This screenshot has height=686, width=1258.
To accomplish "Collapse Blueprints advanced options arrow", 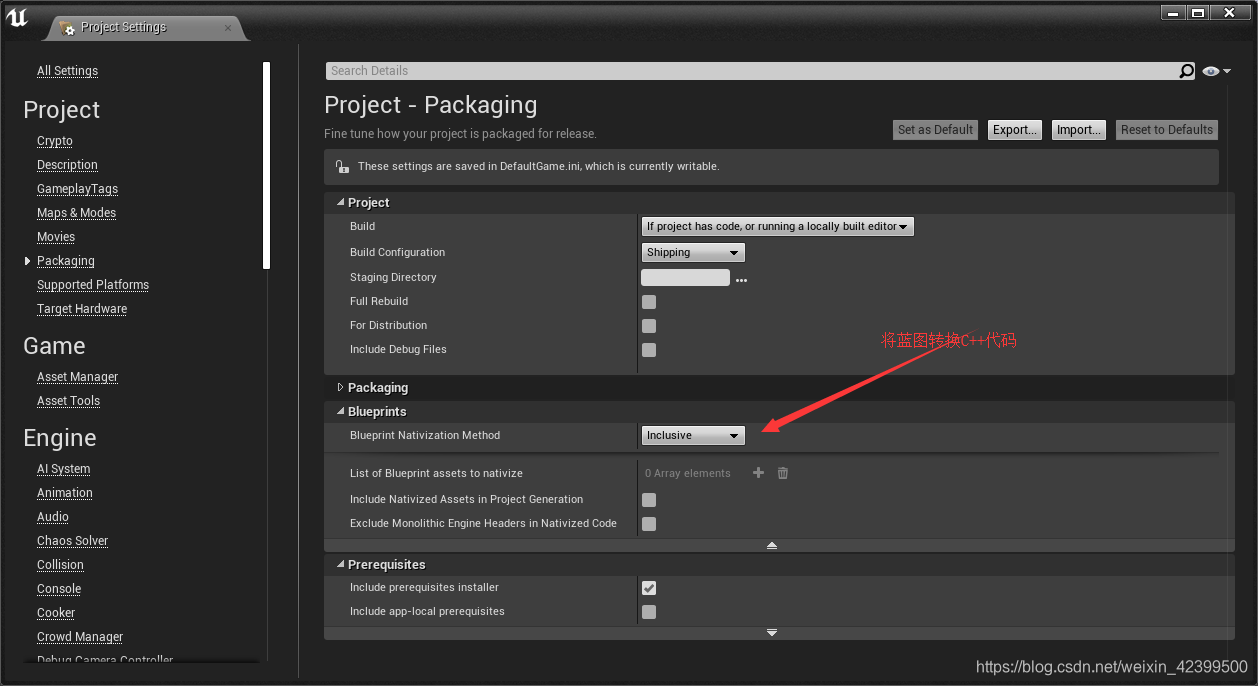I will tap(772, 545).
